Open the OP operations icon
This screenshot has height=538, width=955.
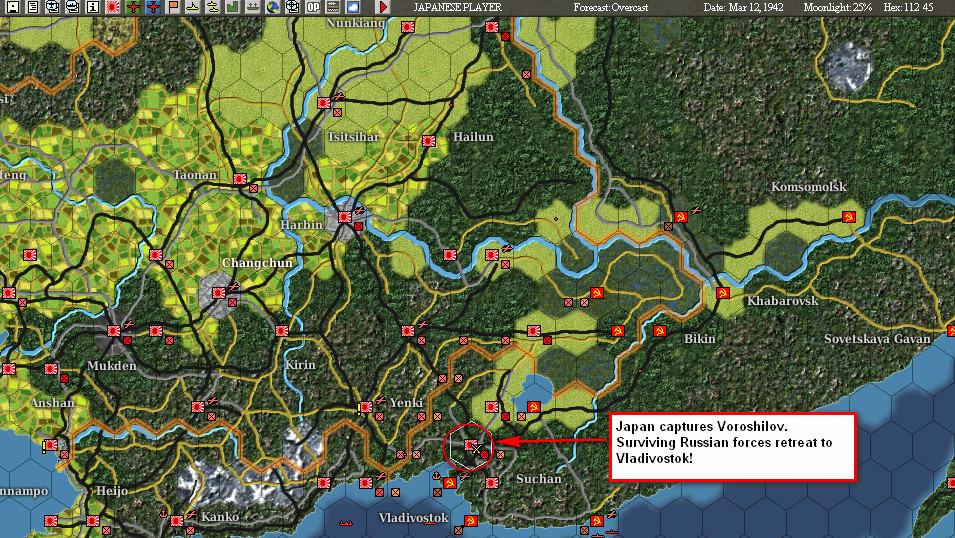click(x=313, y=7)
